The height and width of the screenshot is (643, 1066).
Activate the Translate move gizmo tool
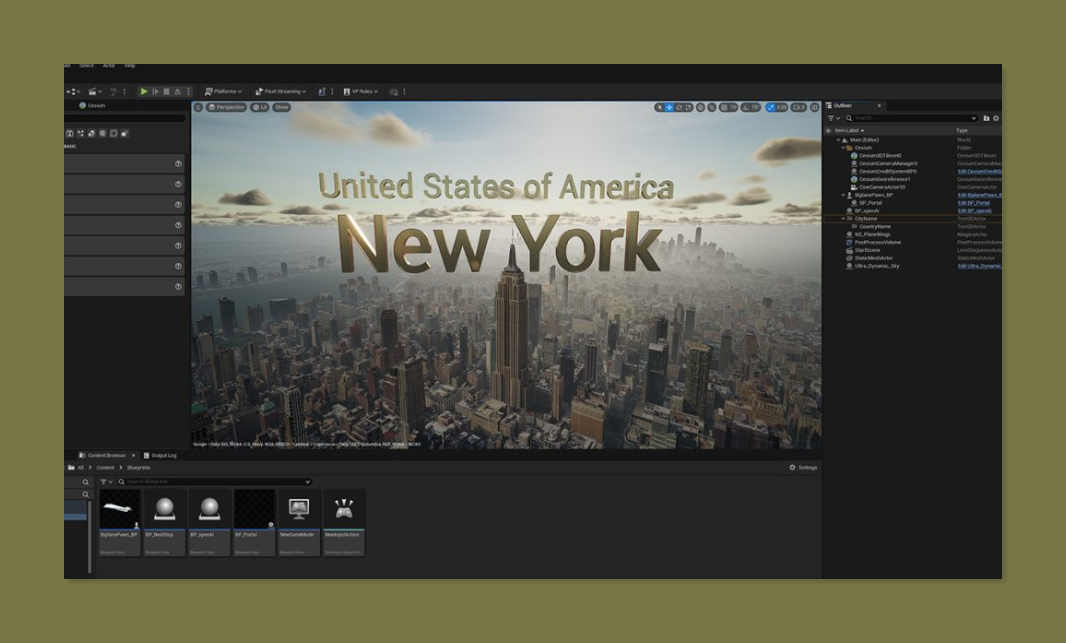669,107
